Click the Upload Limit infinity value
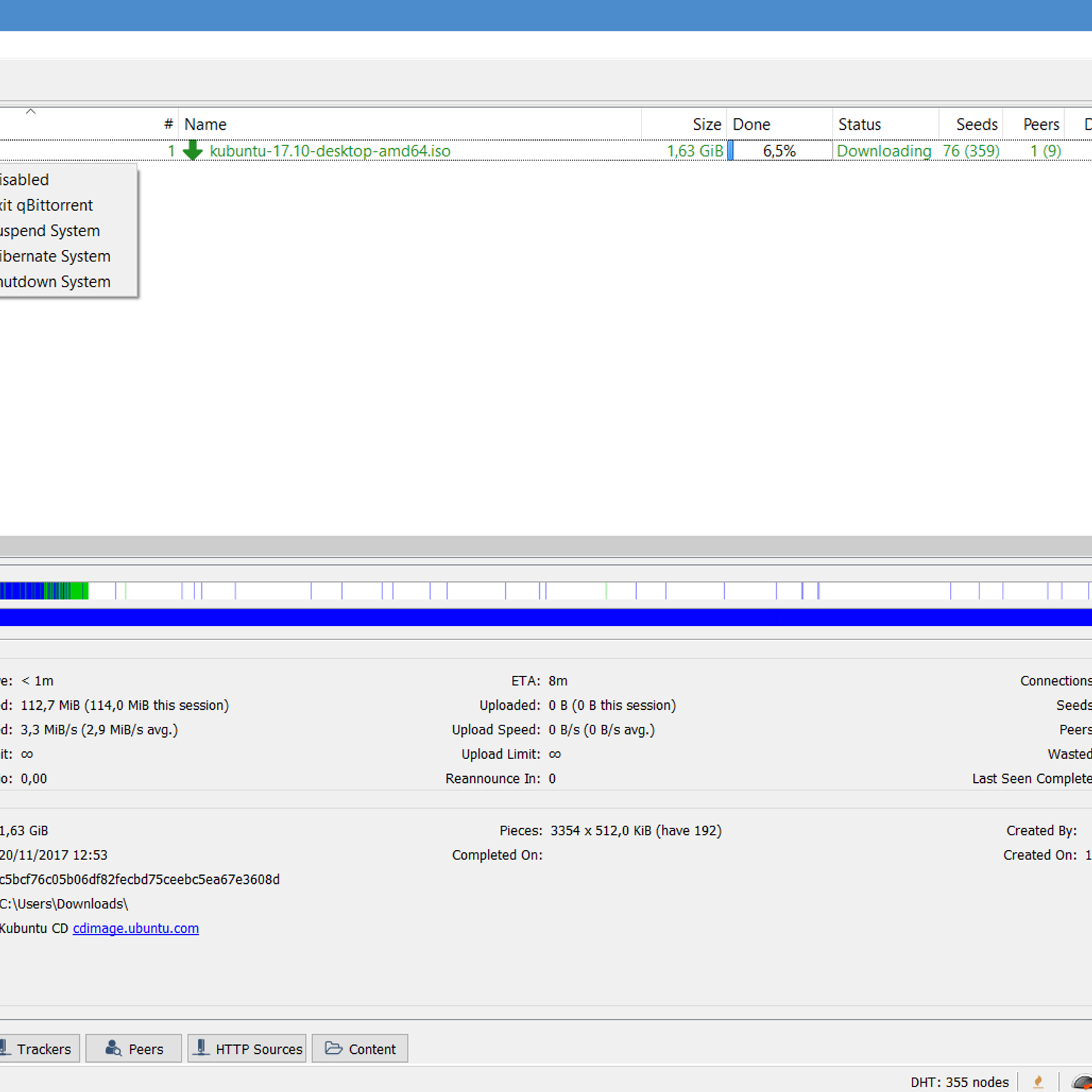Viewport: 1092px width, 1092px height. pos(555,754)
